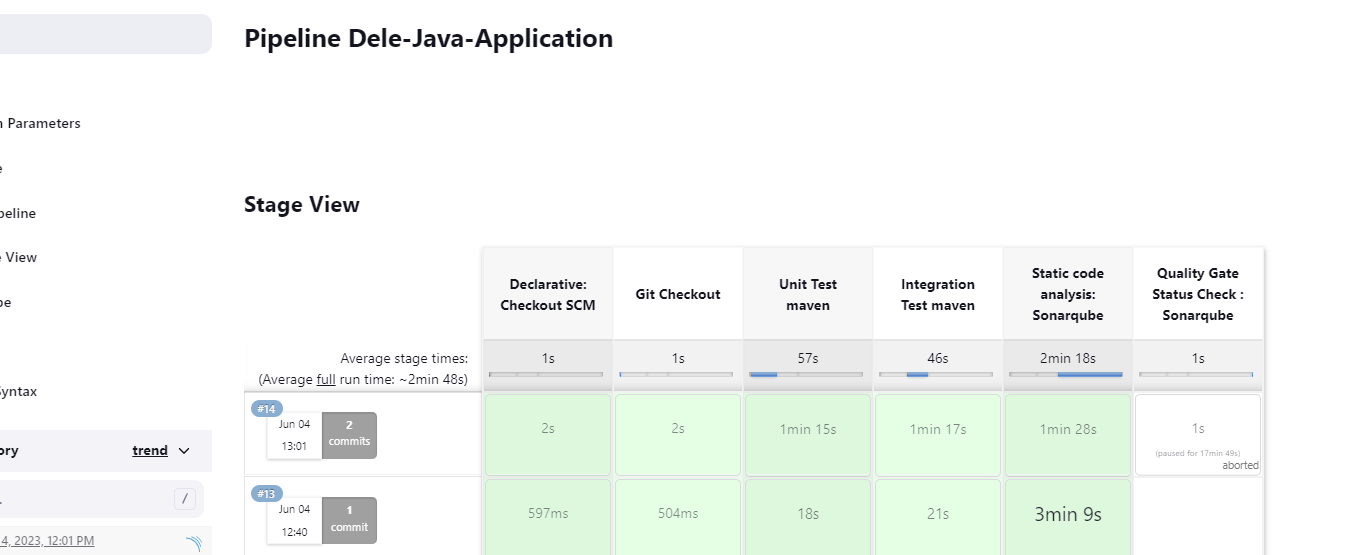Click the Git Checkout 504ms stage cell

[677, 515]
